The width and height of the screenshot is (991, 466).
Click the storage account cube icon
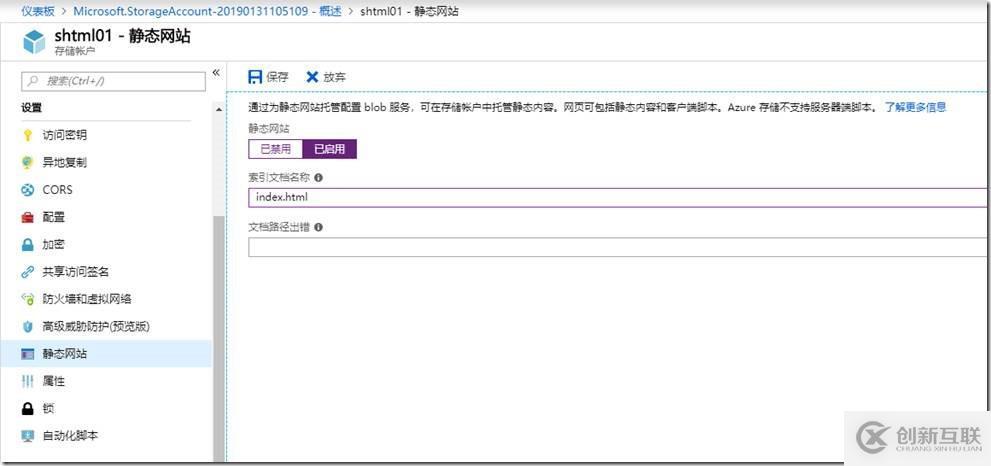[34, 42]
